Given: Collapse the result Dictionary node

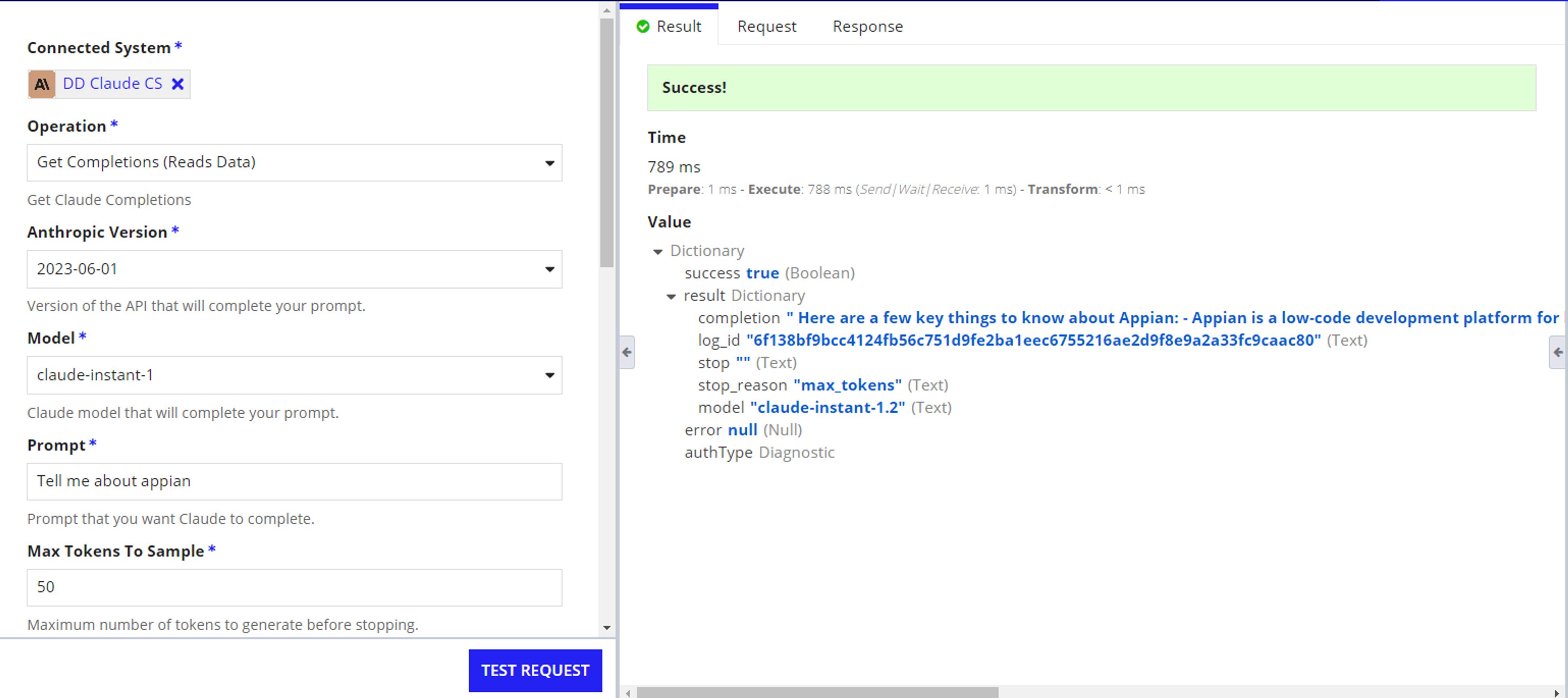Looking at the screenshot, I should 671,297.
